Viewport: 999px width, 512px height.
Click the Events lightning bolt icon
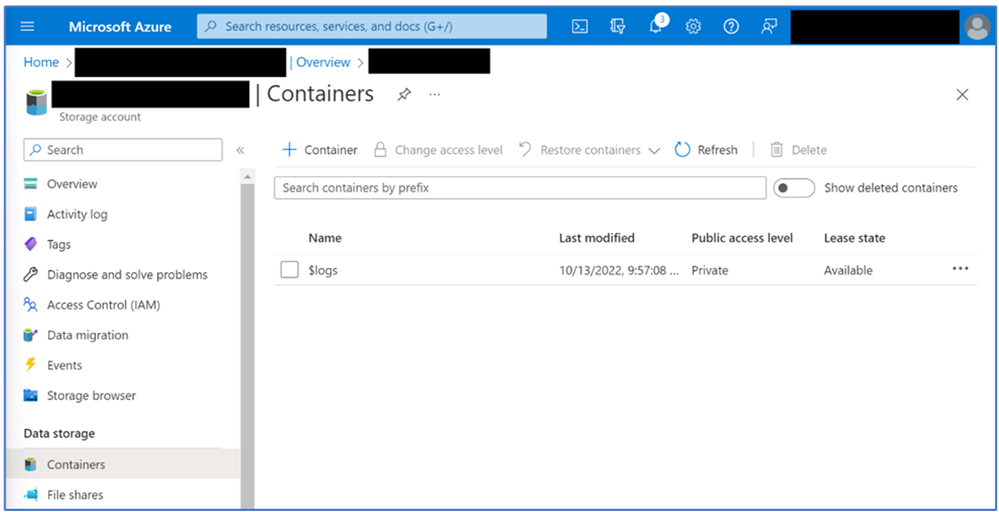tap(31, 366)
